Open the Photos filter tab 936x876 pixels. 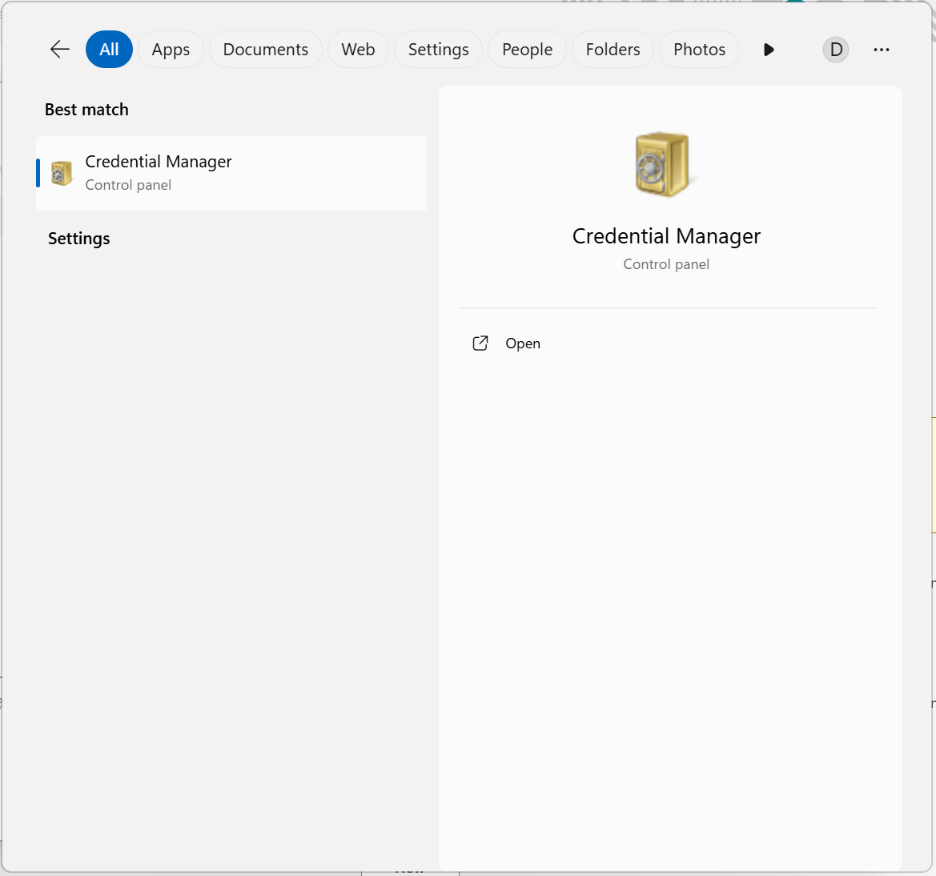[699, 49]
